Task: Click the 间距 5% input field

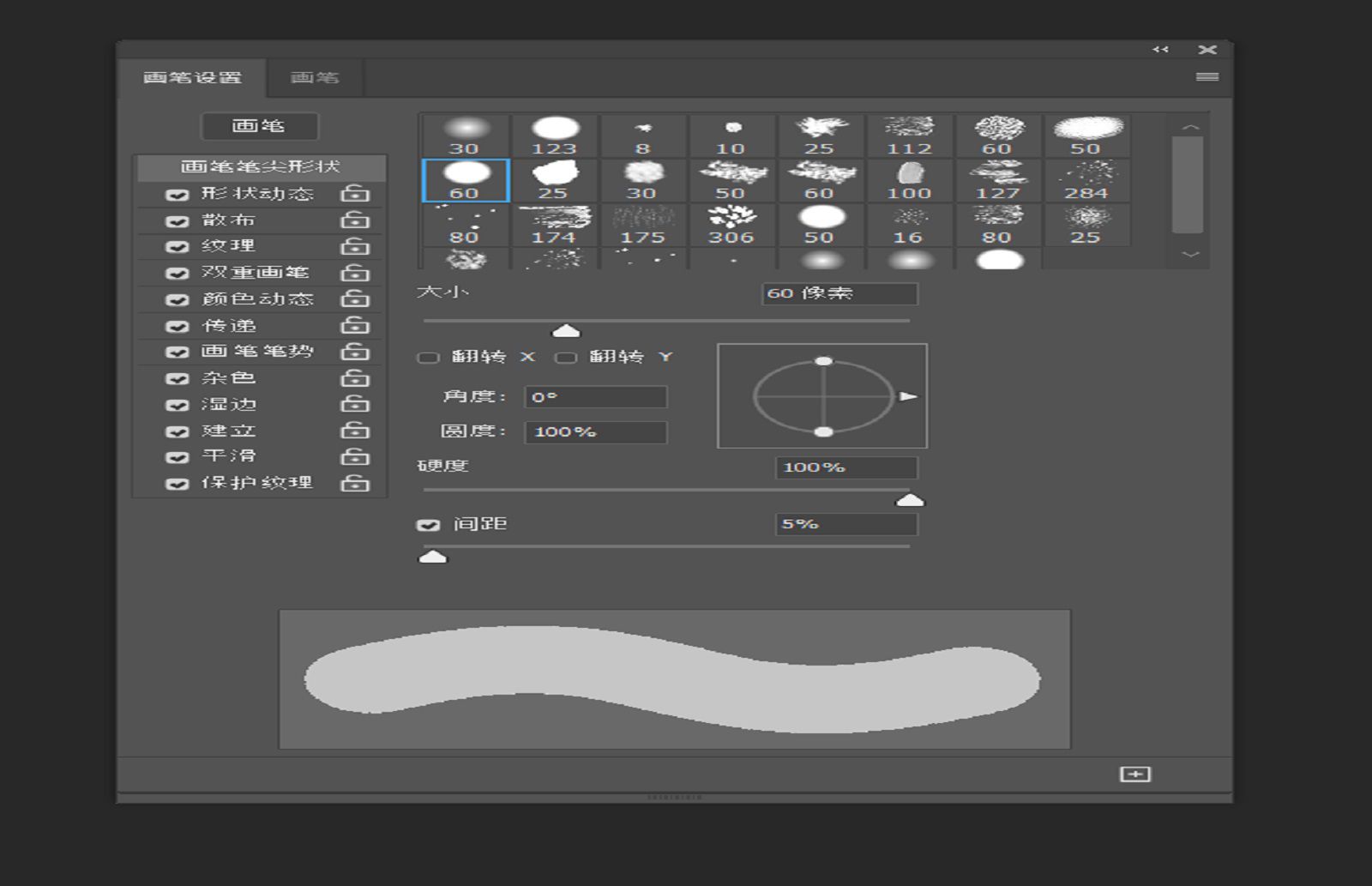Action: click(846, 524)
